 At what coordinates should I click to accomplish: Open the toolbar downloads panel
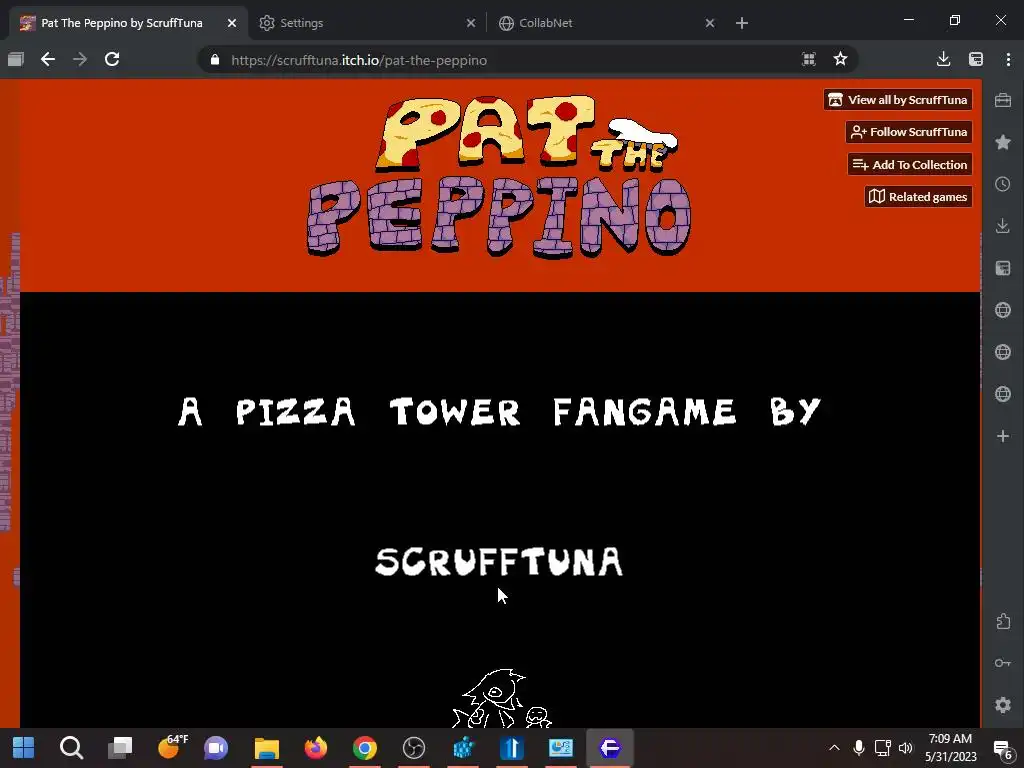(943, 59)
